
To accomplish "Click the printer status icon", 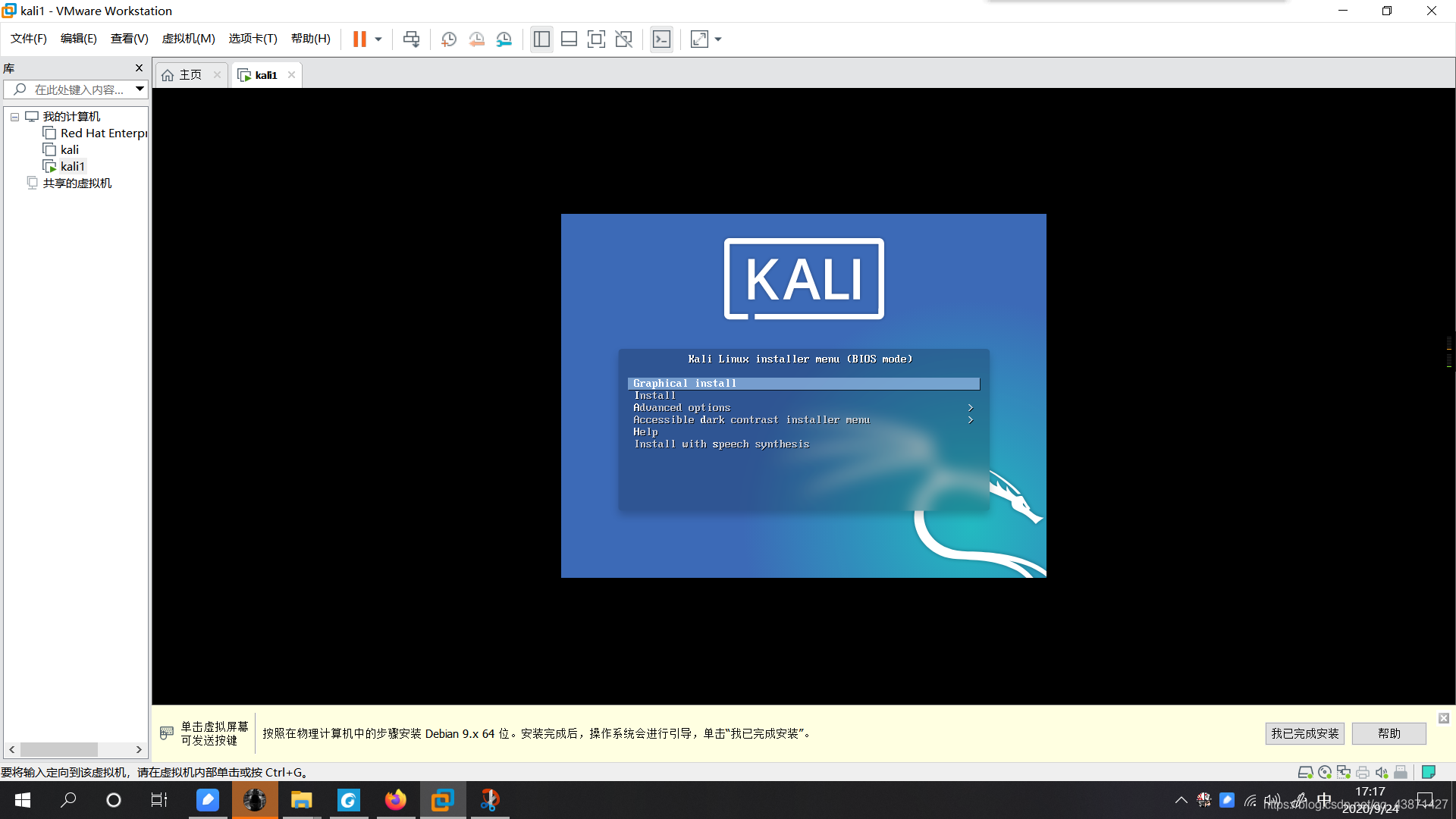I will (1363, 772).
